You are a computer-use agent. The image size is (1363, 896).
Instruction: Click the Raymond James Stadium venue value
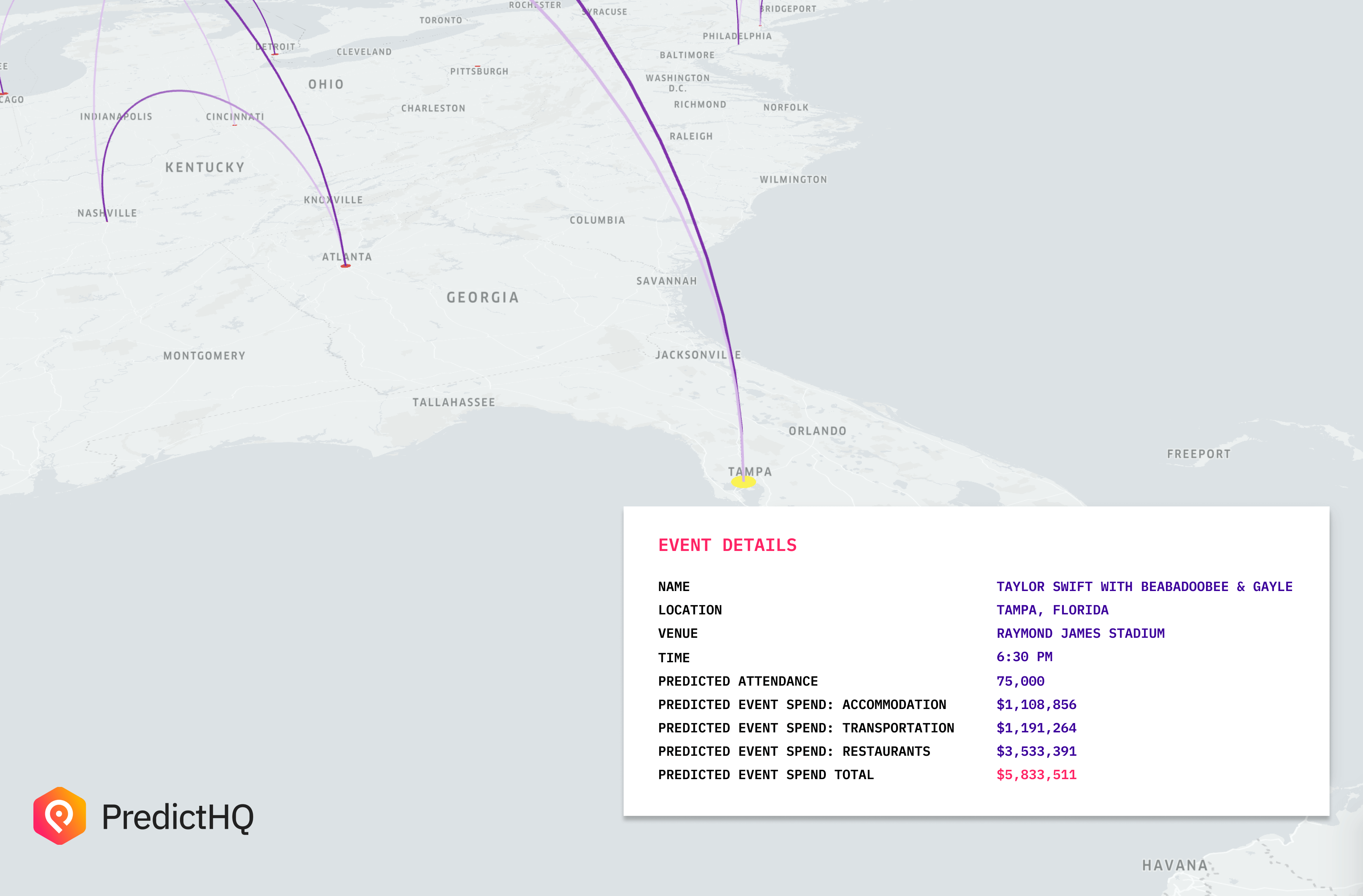tap(1080, 633)
